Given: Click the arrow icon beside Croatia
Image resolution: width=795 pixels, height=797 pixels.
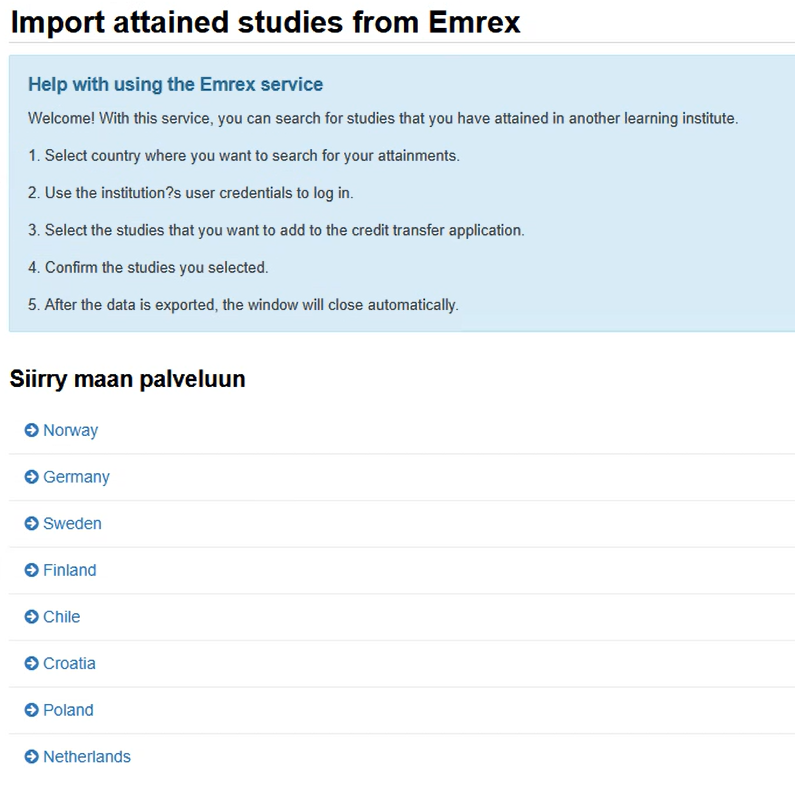Looking at the screenshot, I should pyautogui.click(x=32, y=663).
